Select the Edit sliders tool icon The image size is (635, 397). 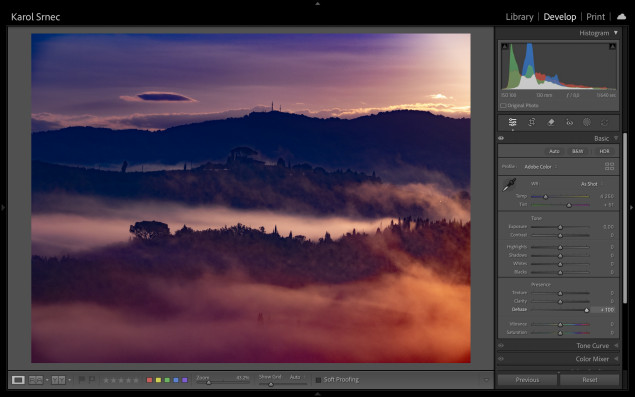(512, 122)
